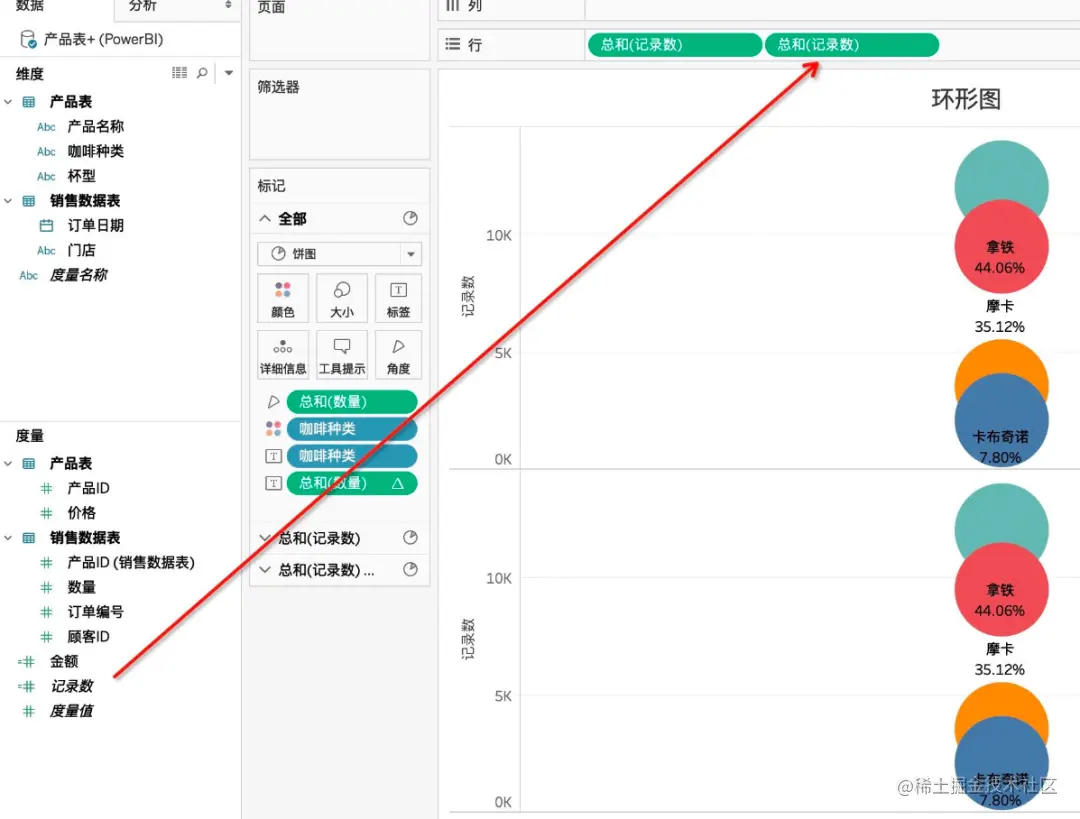This screenshot has height=819, width=1080.
Task: Switch to the 分析 tab
Action: [143, 6]
